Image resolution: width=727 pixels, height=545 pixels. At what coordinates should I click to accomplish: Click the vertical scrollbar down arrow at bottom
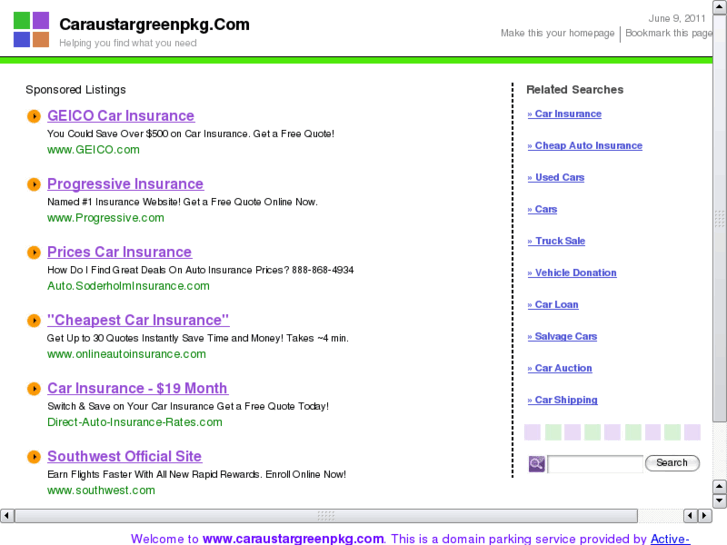pyautogui.click(x=720, y=501)
